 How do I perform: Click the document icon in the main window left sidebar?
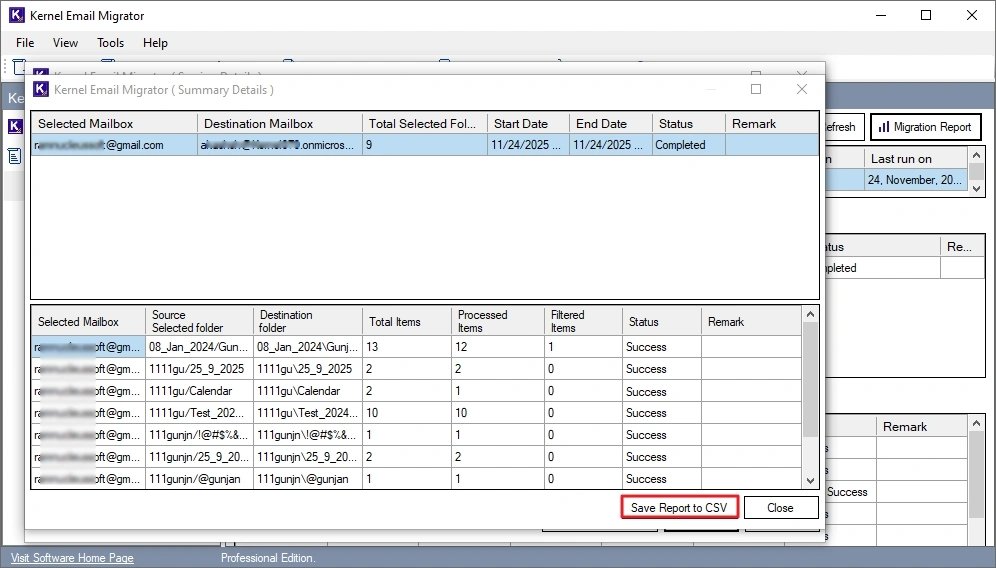coord(14,156)
